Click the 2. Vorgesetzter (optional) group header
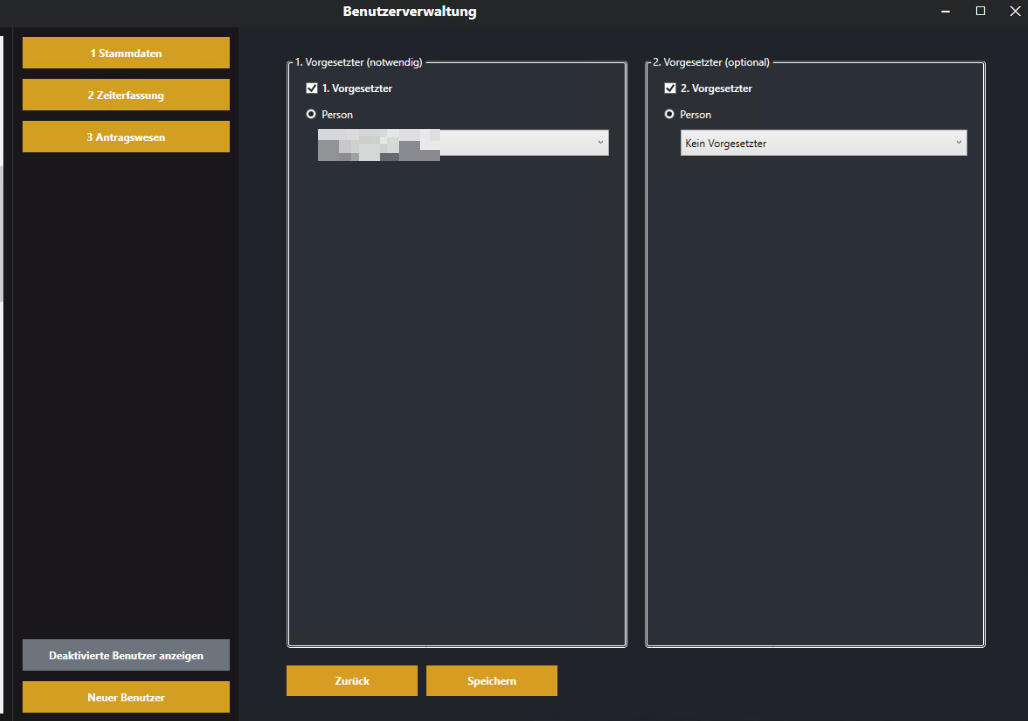 pos(711,62)
